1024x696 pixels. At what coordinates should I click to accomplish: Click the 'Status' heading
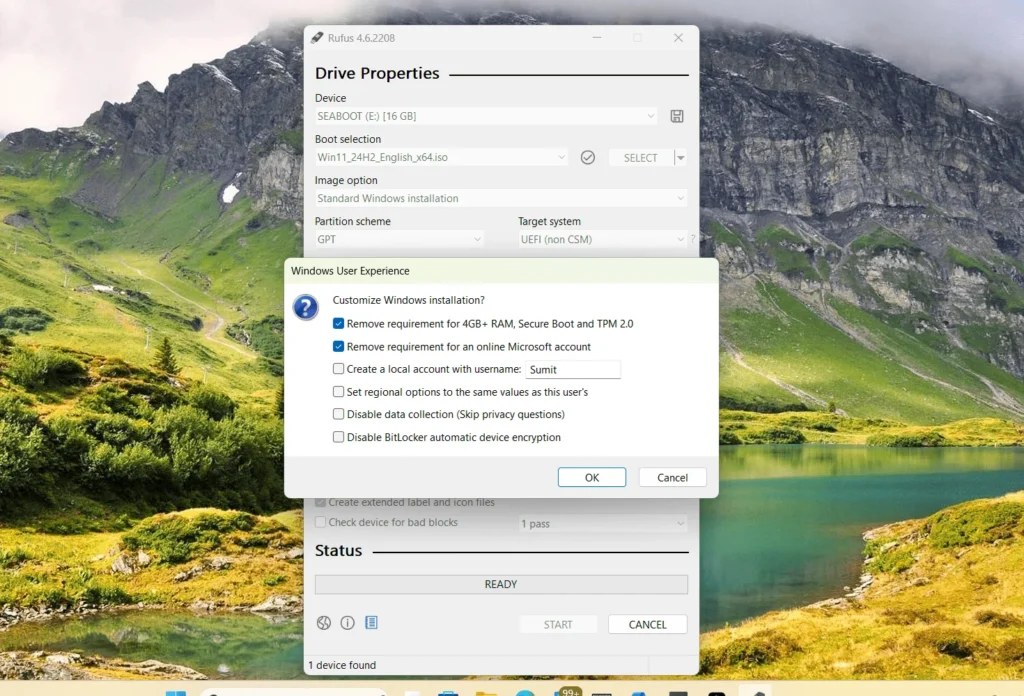pyautogui.click(x=338, y=550)
